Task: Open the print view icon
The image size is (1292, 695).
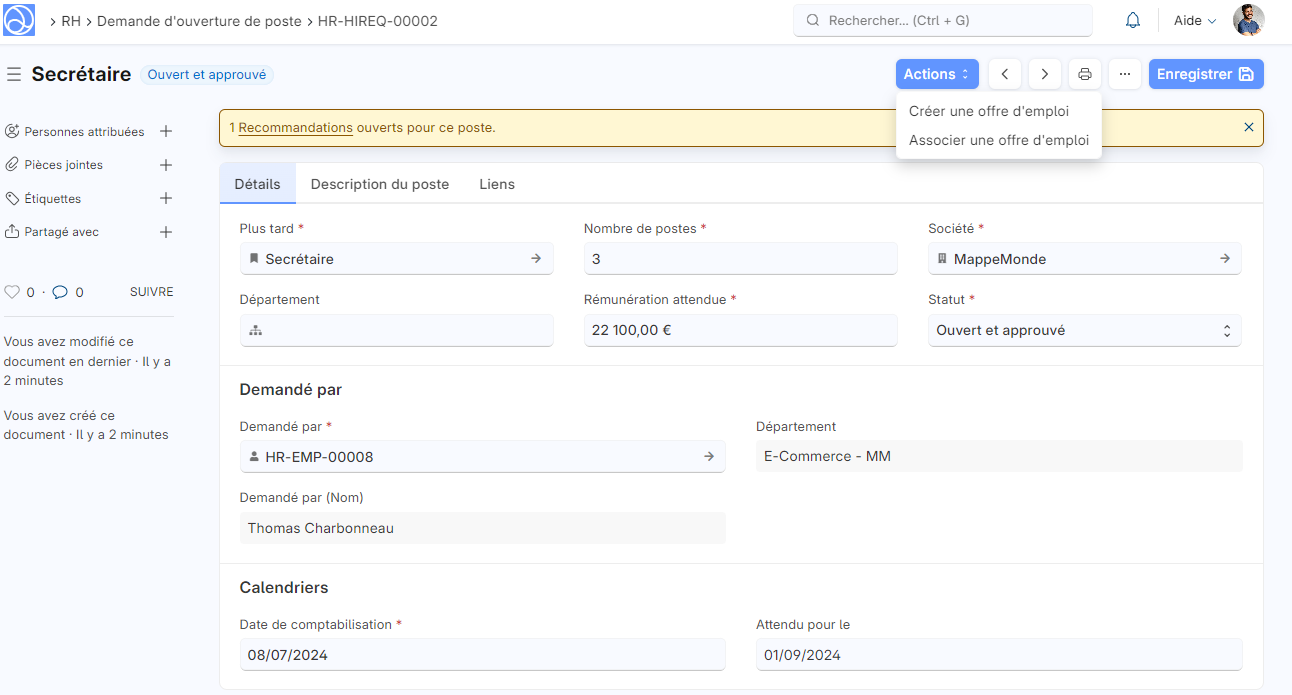Action: [1084, 73]
